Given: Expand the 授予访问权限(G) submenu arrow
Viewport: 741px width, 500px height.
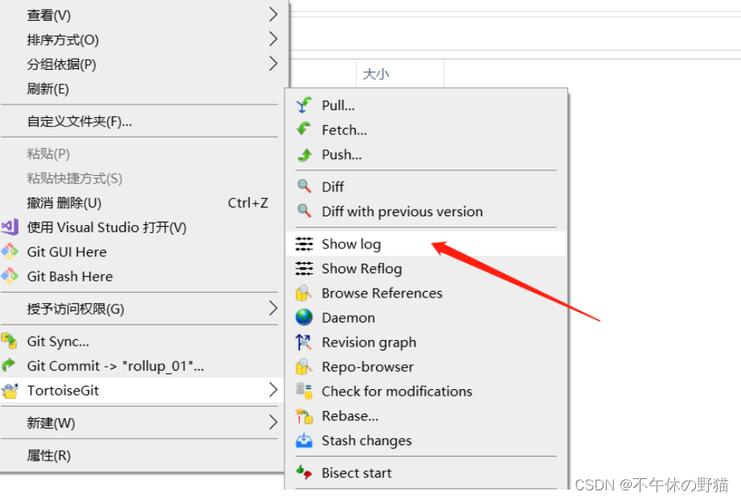Looking at the screenshot, I should pyautogui.click(x=273, y=308).
